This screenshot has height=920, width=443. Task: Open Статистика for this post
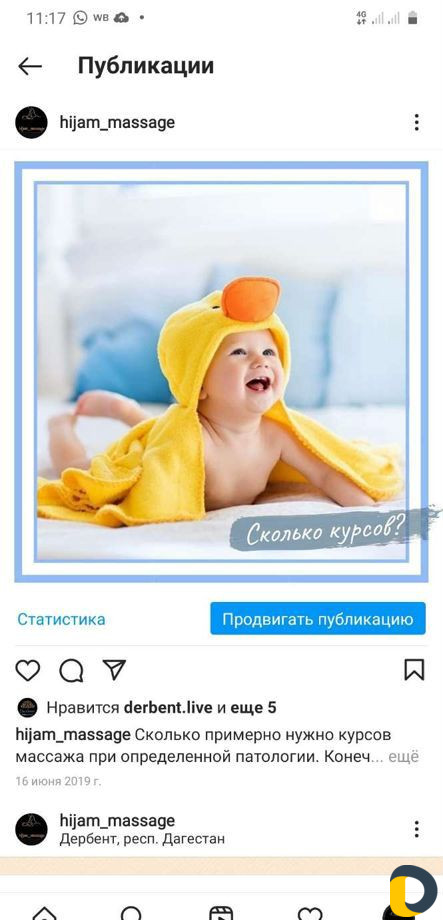(x=61, y=620)
